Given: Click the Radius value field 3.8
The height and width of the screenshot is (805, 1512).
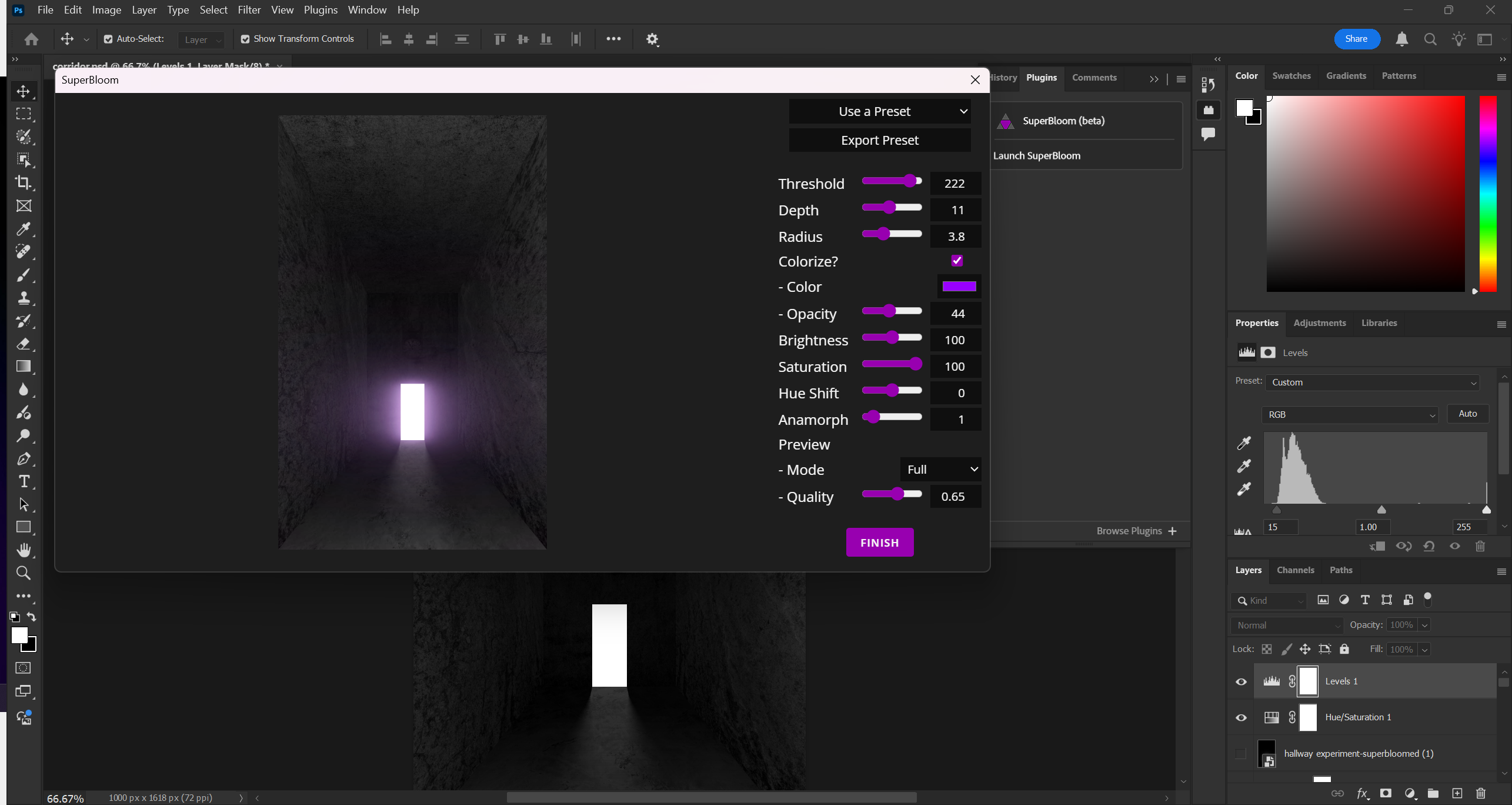Looking at the screenshot, I should 956,237.
